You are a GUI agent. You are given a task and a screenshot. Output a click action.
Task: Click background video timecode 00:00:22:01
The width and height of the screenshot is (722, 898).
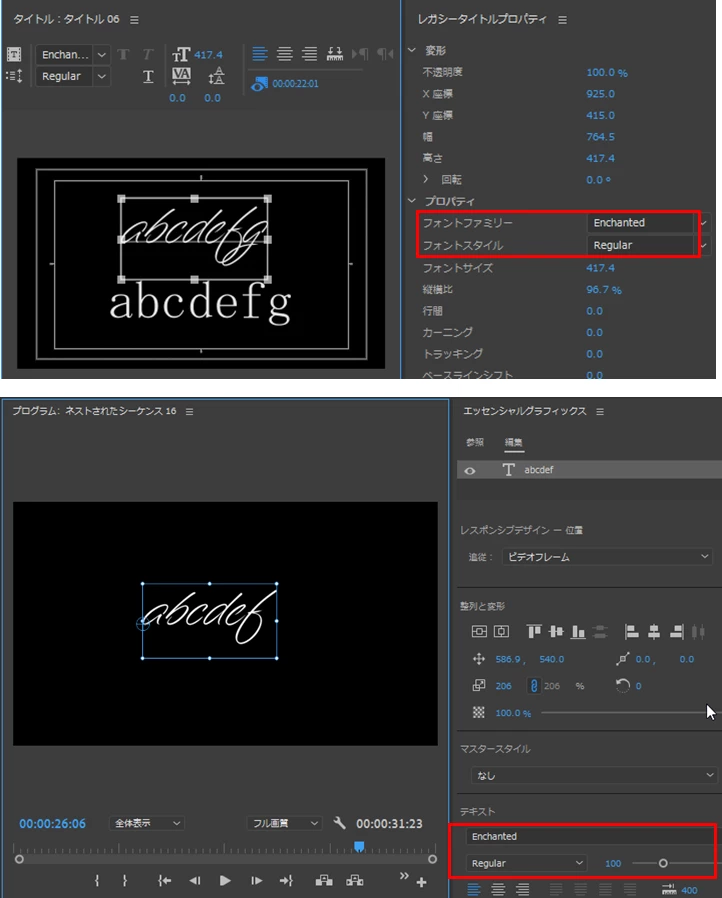click(295, 84)
